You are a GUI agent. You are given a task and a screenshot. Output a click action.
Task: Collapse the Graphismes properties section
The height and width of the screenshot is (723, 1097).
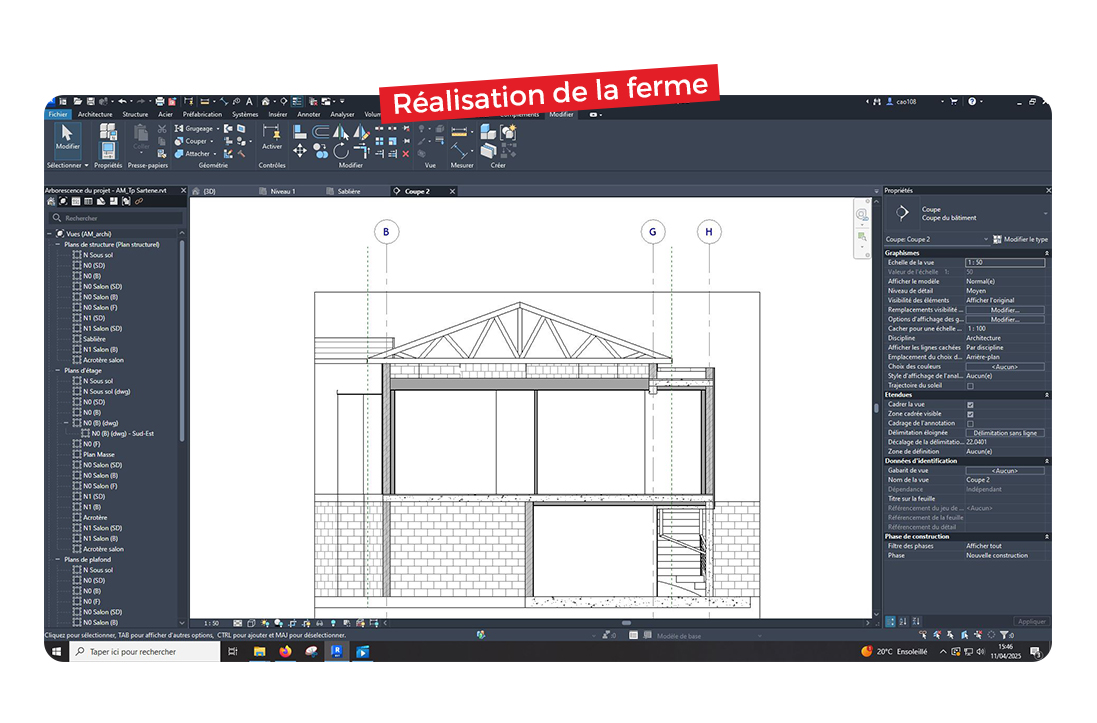tap(1047, 253)
